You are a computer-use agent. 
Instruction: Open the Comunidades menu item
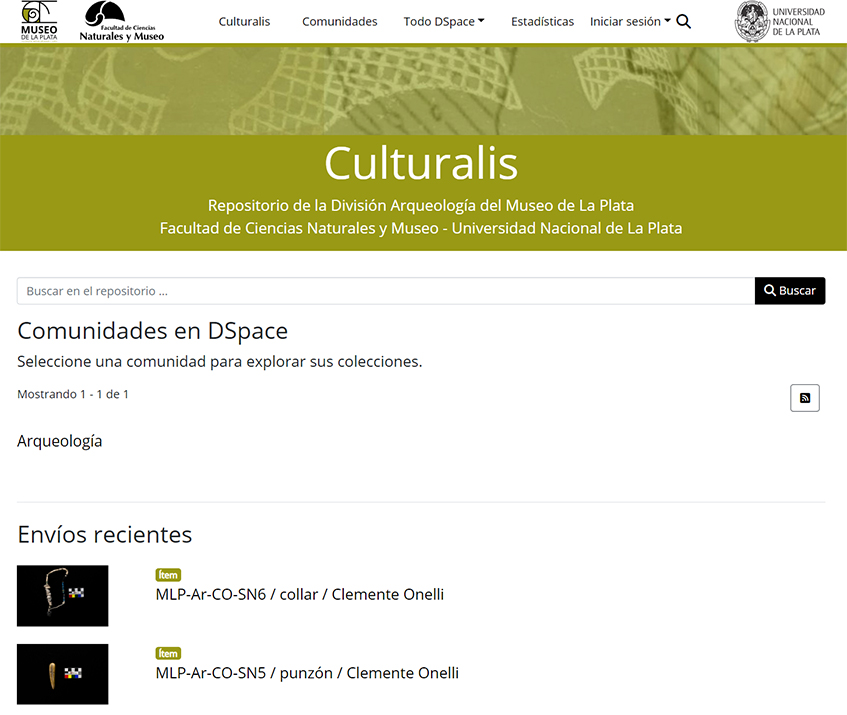[x=340, y=22]
